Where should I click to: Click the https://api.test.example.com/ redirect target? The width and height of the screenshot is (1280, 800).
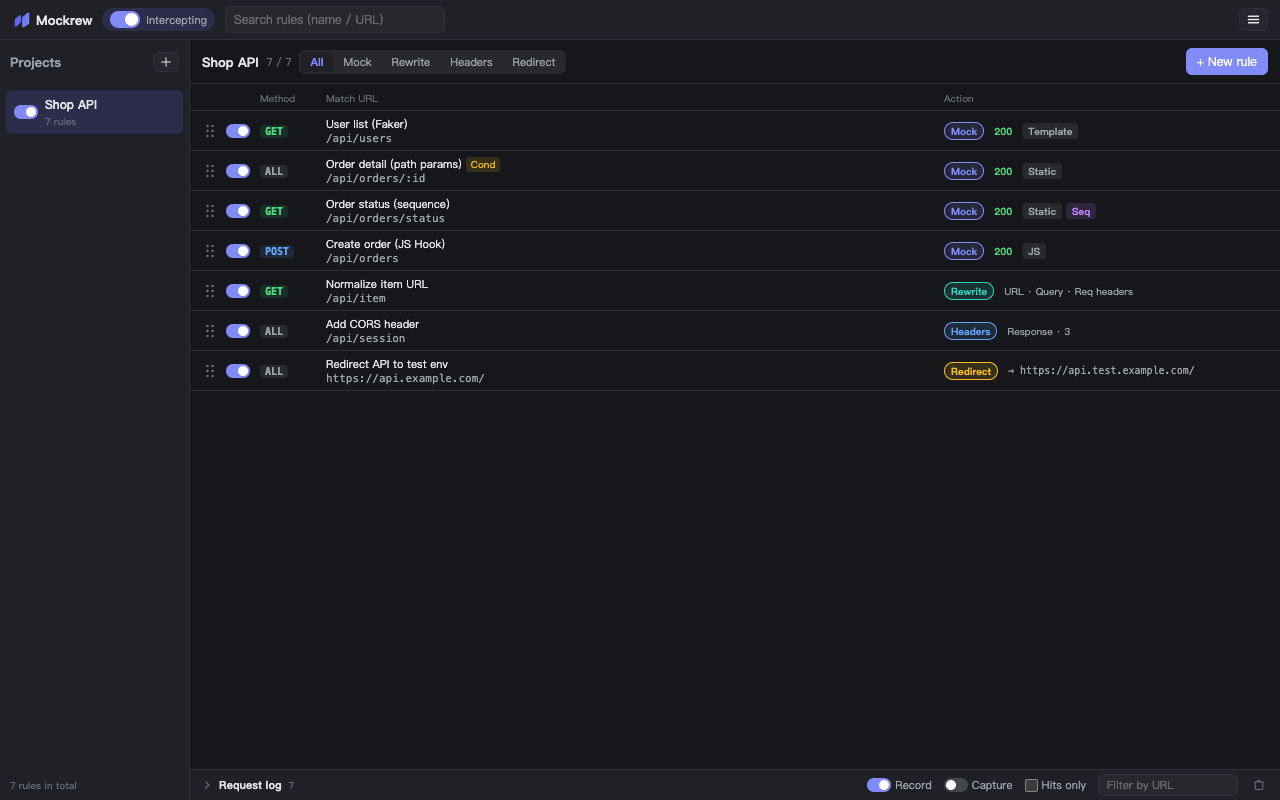point(1107,370)
